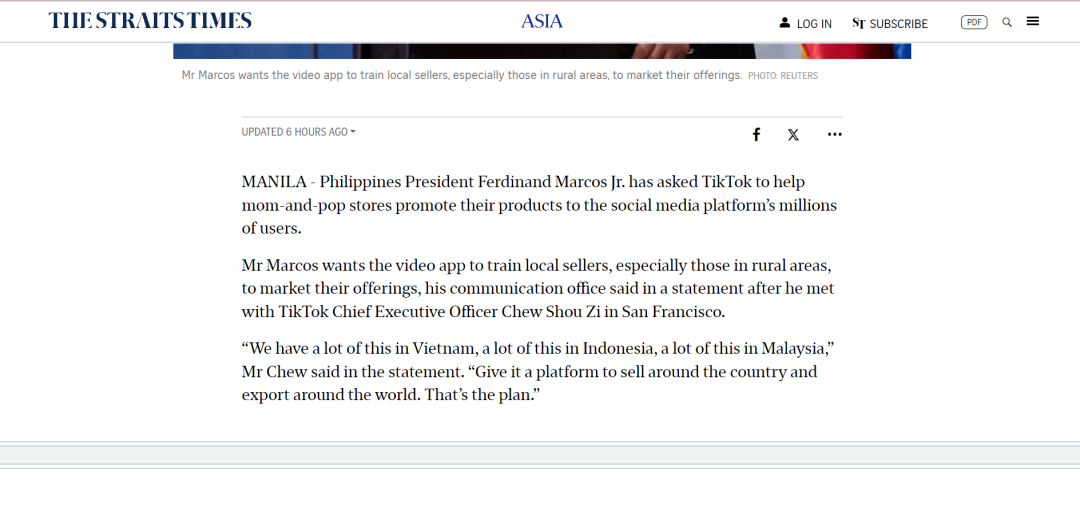Screen dimensions: 1080x510
Task: Click the ST logo next to Subscribe
Action: pyautogui.click(x=858, y=23)
